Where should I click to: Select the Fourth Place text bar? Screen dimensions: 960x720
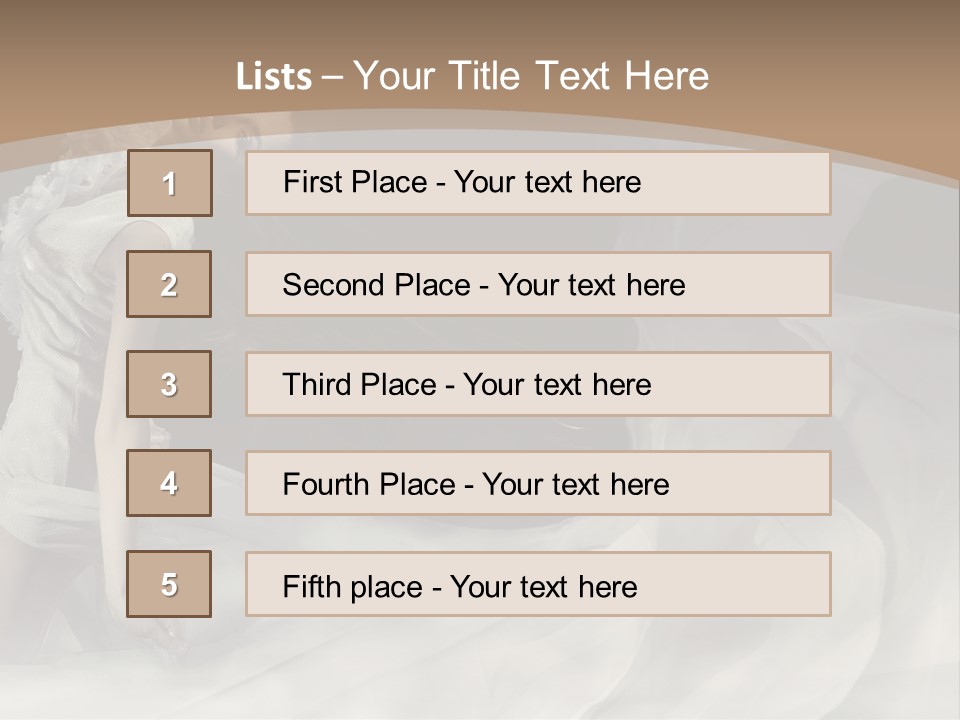click(538, 483)
